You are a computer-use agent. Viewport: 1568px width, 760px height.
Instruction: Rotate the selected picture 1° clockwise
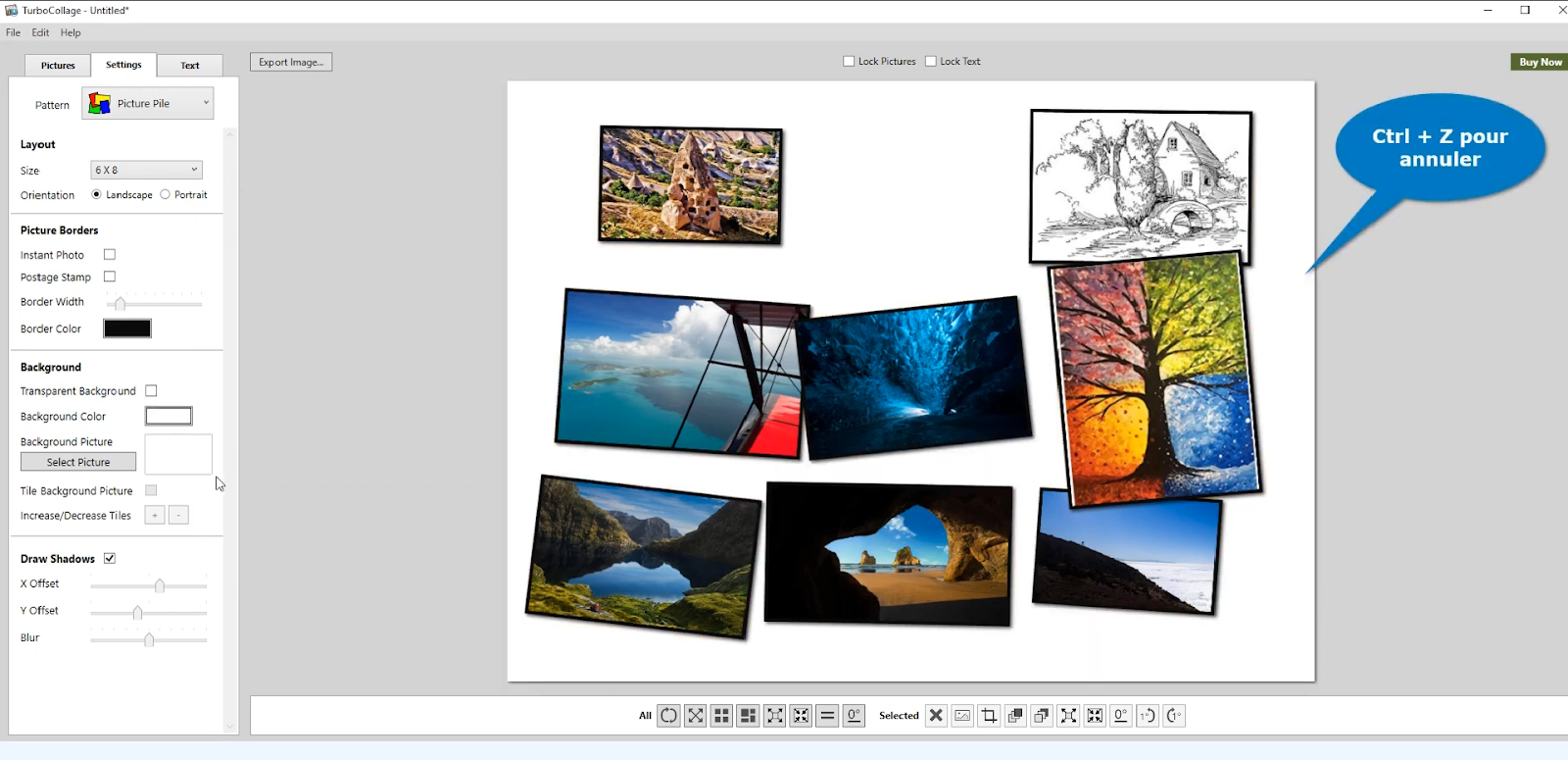click(x=1174, y=716)
